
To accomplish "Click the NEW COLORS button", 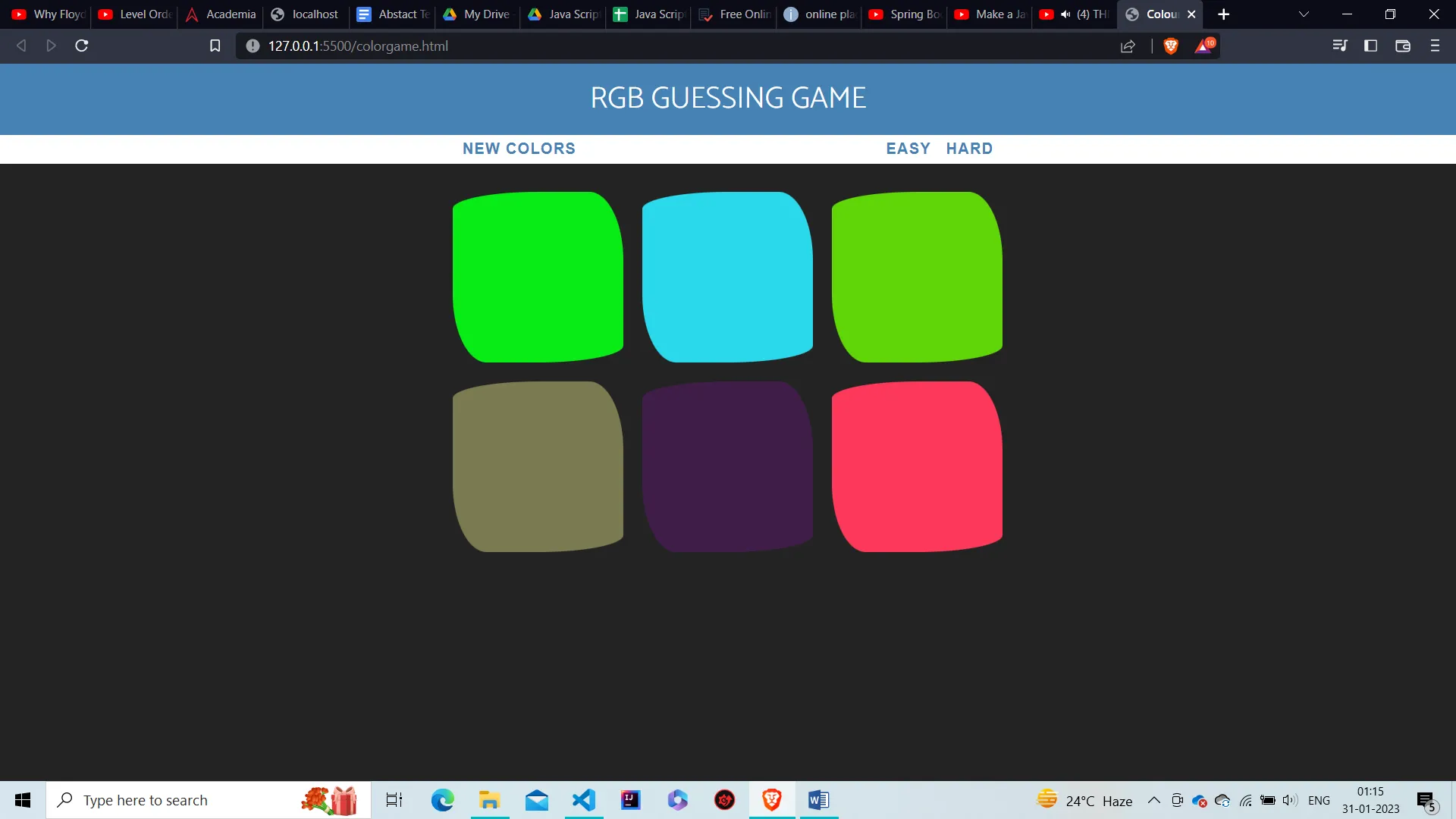I will pyautogui.click(x=519, y=148).
